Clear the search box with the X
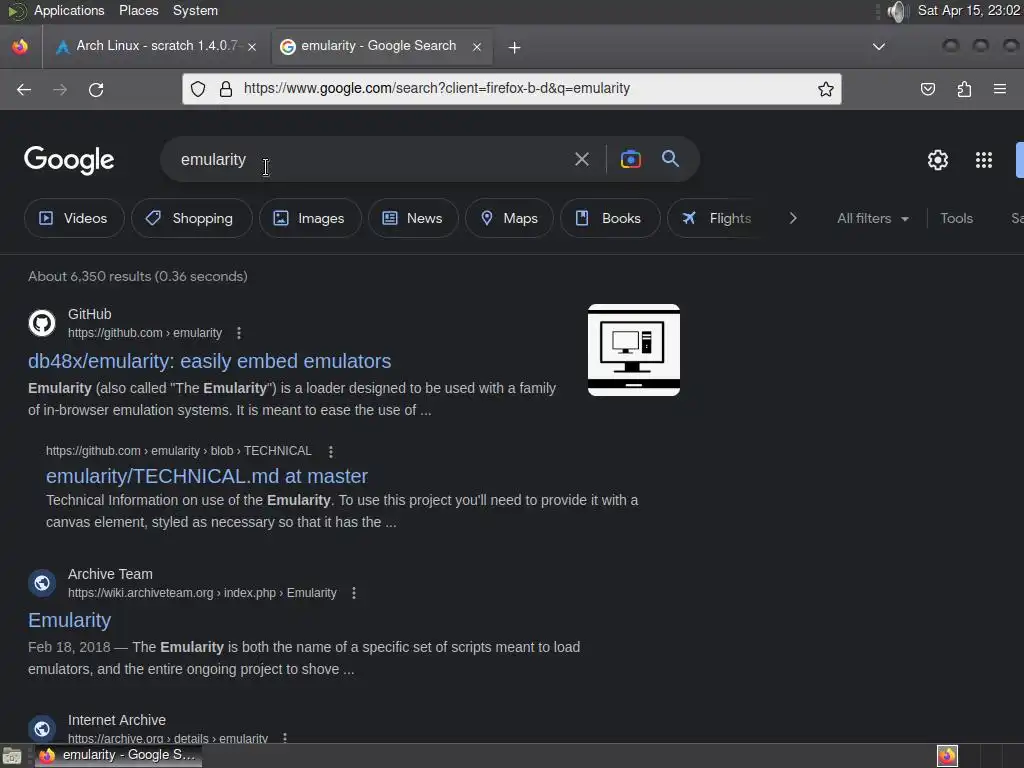The height and width of the screenshot is (768, 1024). point(581,159)
